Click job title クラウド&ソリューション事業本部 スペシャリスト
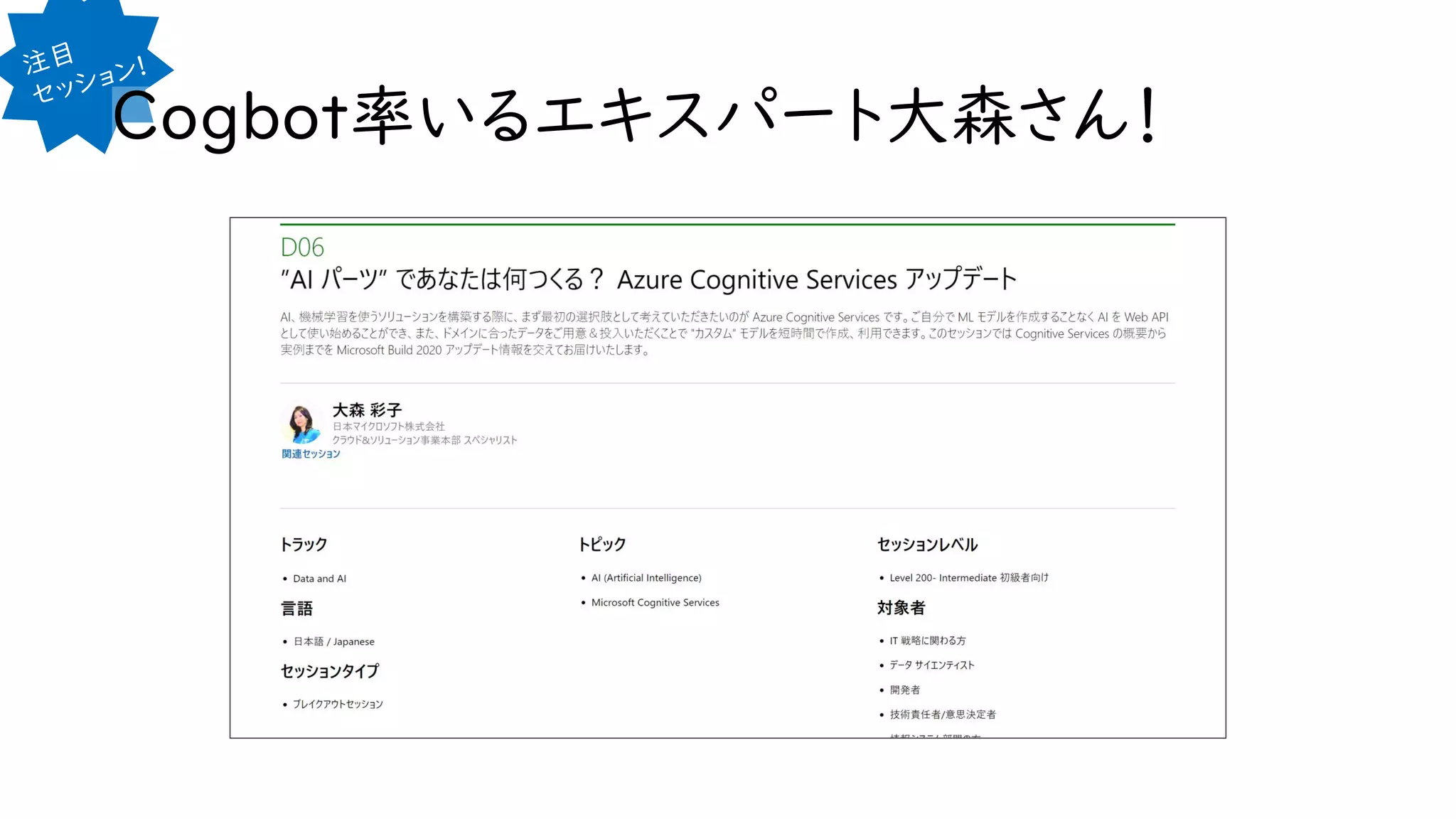This screenshot has width=1456, height=819. click(424, 440)
